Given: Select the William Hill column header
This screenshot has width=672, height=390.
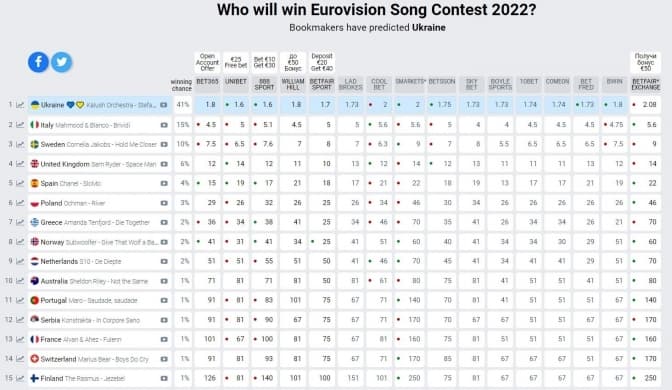Looking at the screenshot, I should (x=293, y=84).
